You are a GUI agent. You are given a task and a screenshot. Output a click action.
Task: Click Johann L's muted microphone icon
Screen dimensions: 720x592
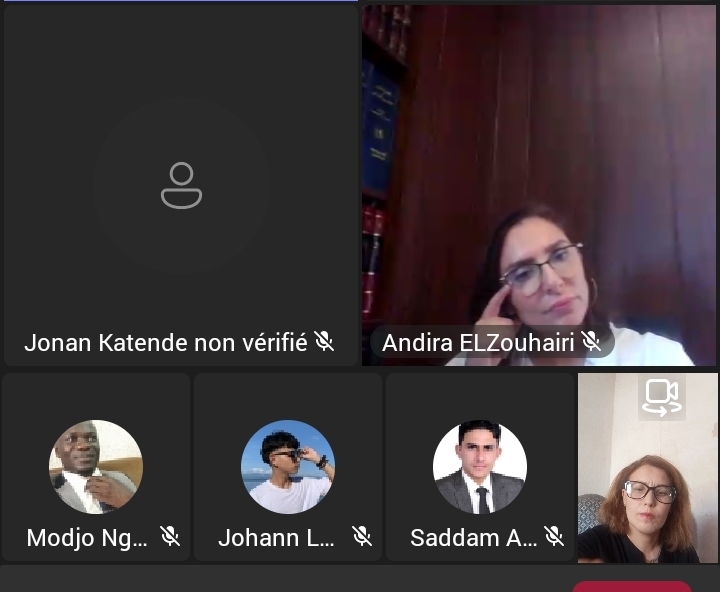tap(362, 536)
